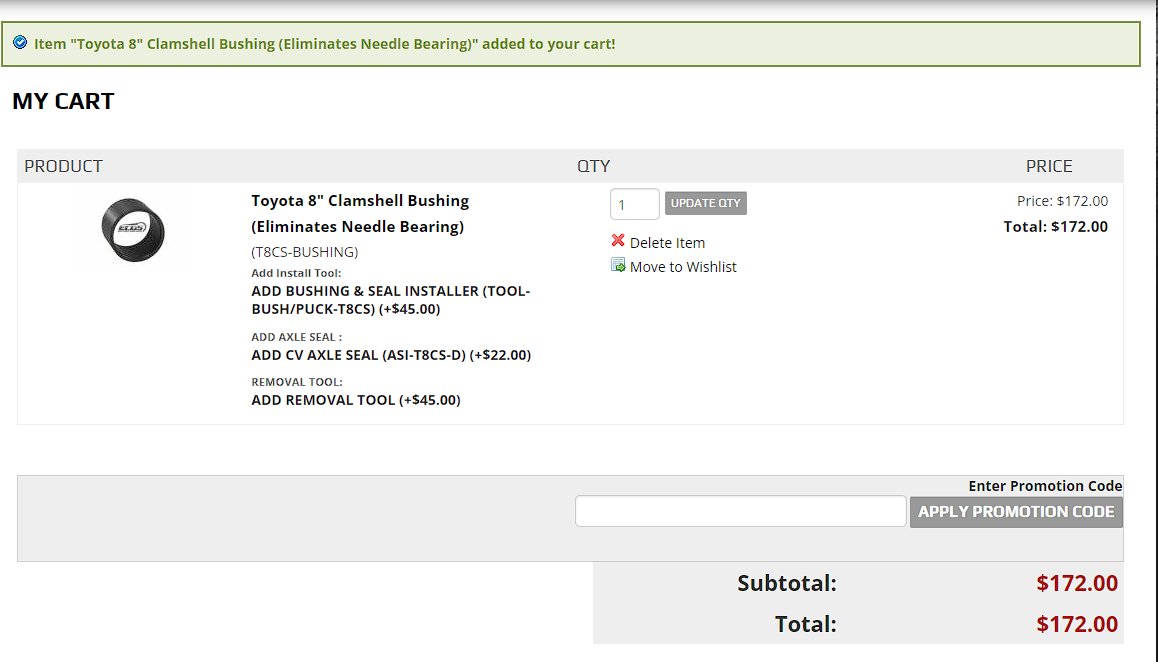This screenshot has height=662, width=1158.
Task: Click the PRICE column header
Action: point(1049,166)
